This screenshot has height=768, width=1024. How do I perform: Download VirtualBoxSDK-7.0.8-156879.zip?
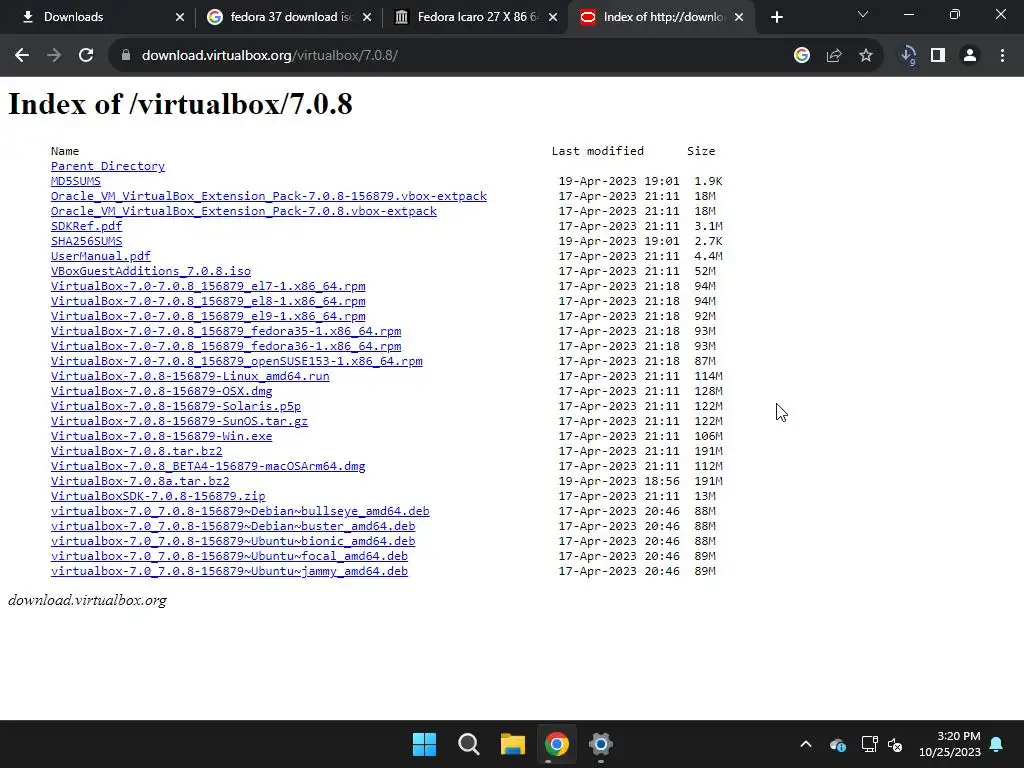[158, 496]
